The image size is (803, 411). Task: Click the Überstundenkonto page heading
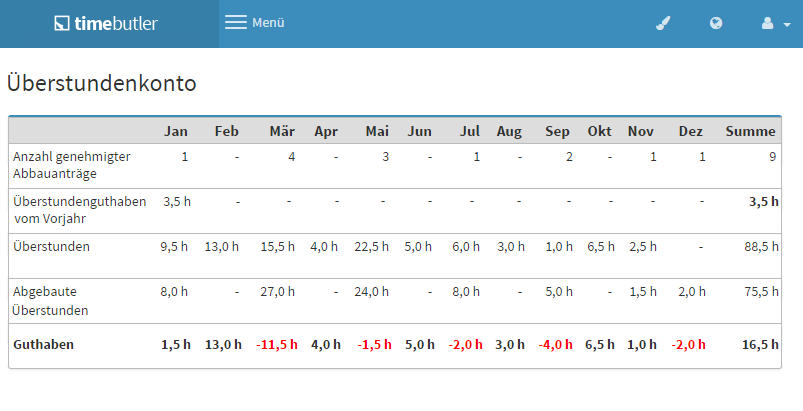pyautogui.click(x=102, y=83)
